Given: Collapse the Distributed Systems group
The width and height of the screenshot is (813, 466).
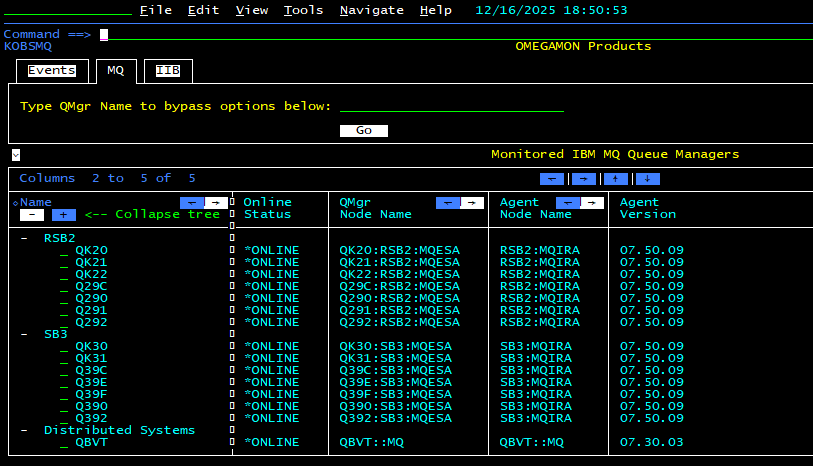Looking at the screenshot, I should [24, 430].
